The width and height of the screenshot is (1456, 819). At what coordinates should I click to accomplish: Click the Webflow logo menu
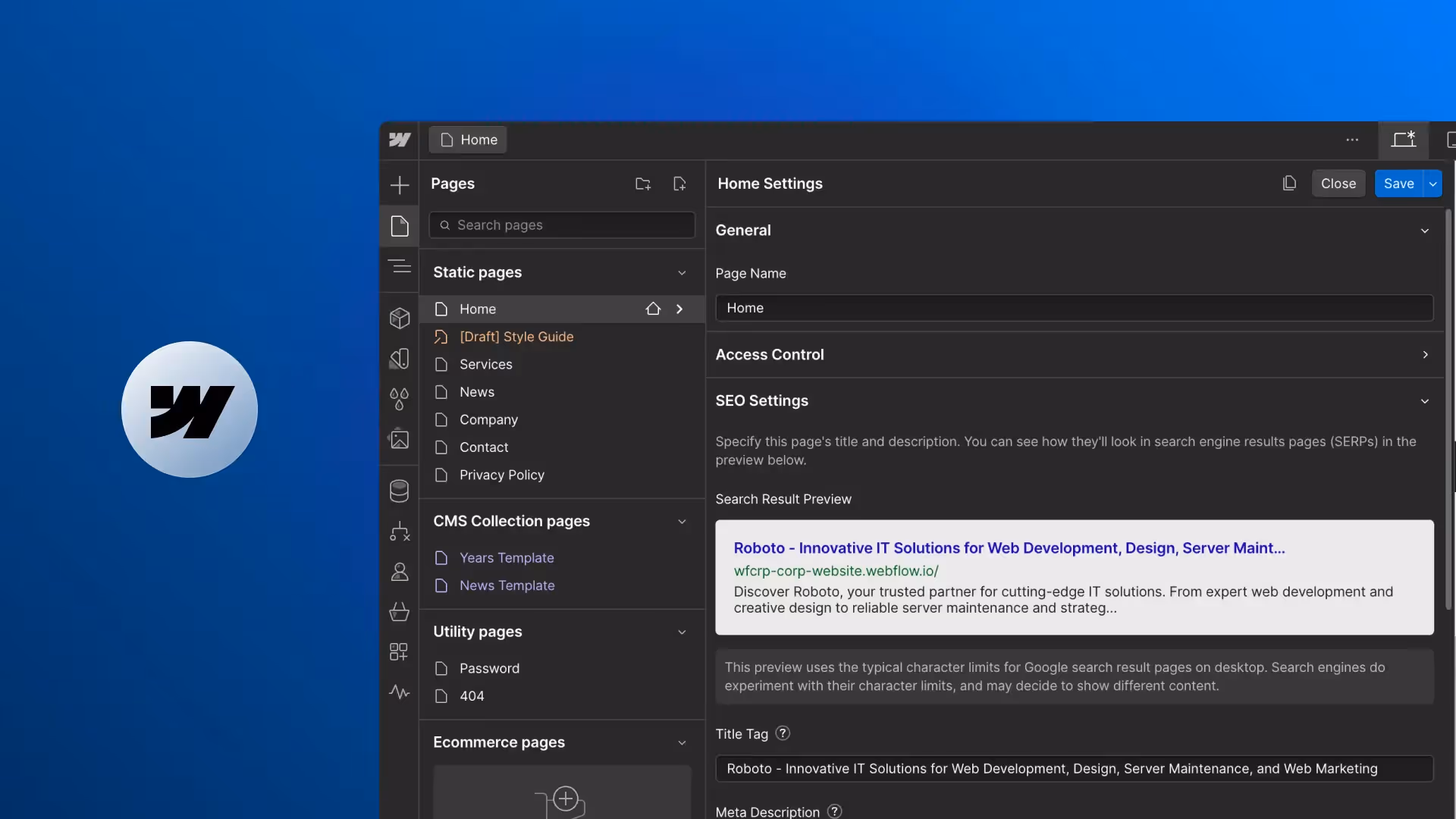coord(400,140)
